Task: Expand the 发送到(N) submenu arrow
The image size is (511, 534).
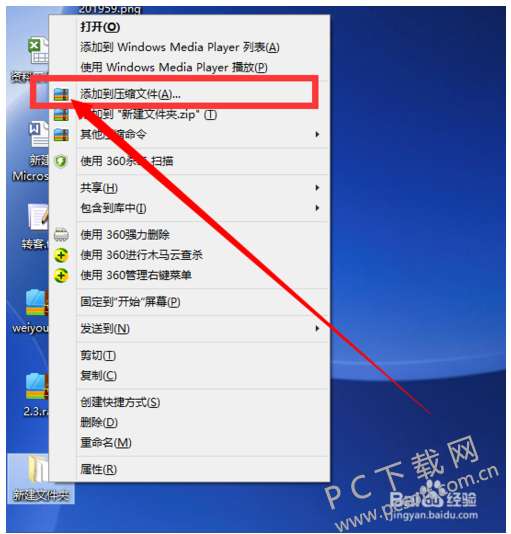Action: (x=317, y=328)
